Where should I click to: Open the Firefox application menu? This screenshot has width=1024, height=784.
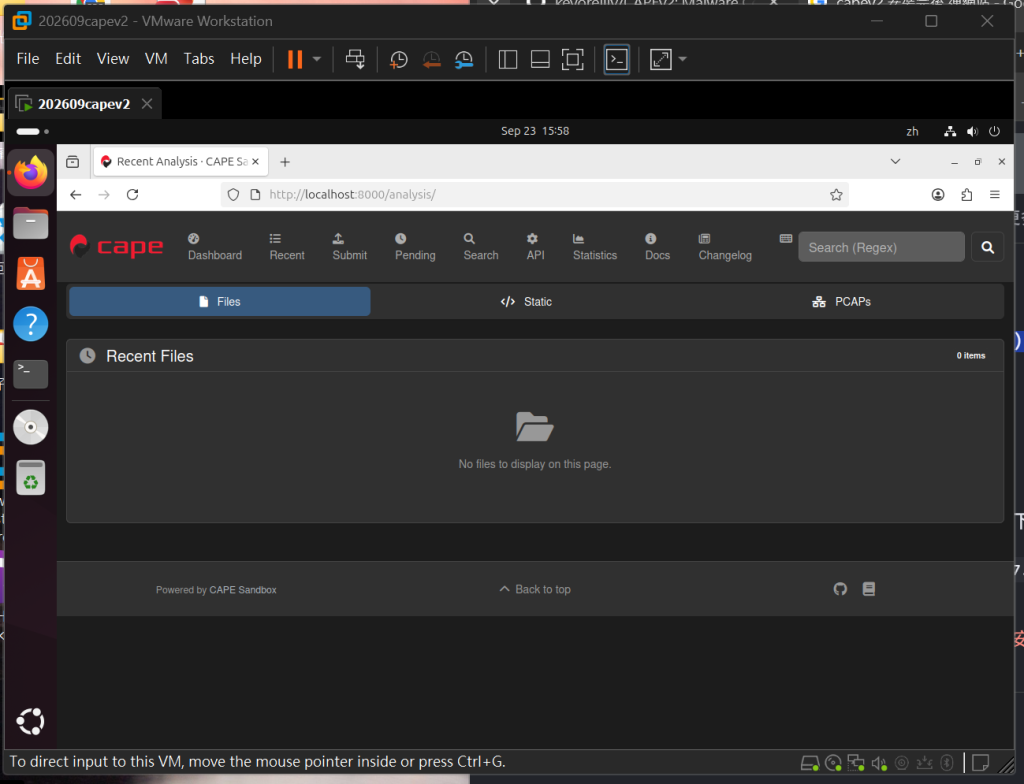click(x=995, y=195)
